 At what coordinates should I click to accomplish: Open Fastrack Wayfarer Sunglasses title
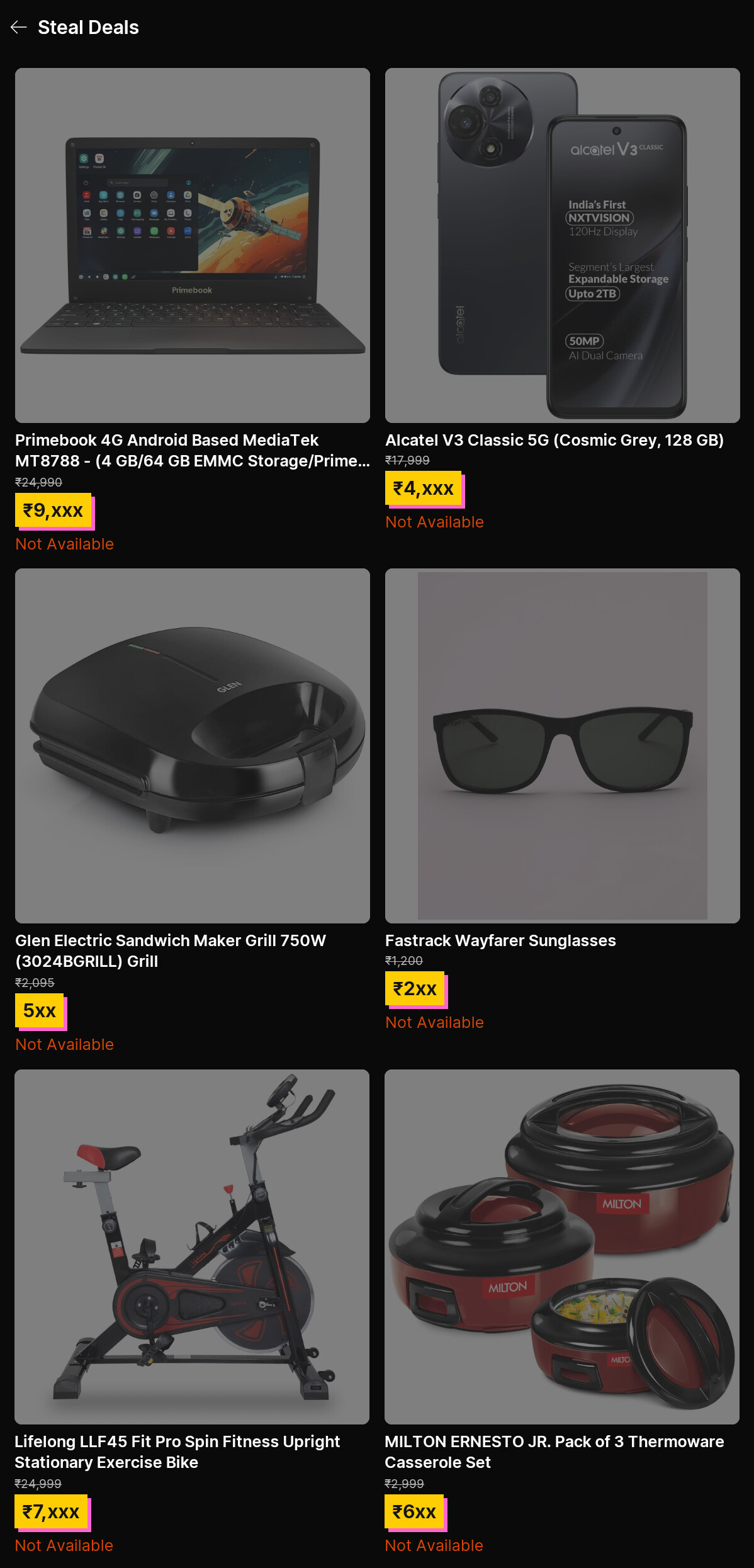click(x=500, y=940)
